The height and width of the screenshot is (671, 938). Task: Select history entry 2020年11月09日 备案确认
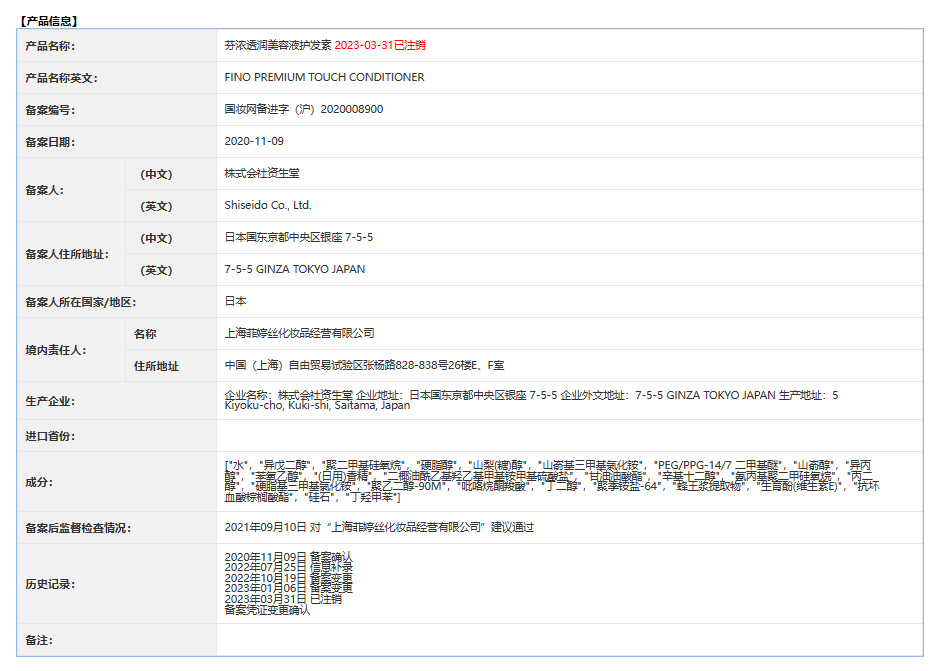(x=288, y=557)
